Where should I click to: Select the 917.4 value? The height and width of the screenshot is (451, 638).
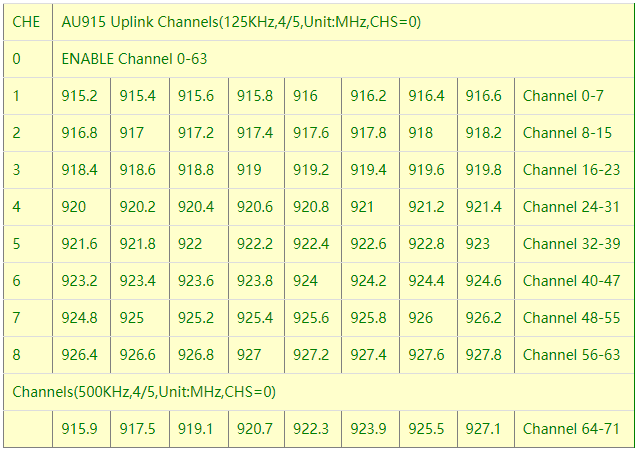pos(255,133)
